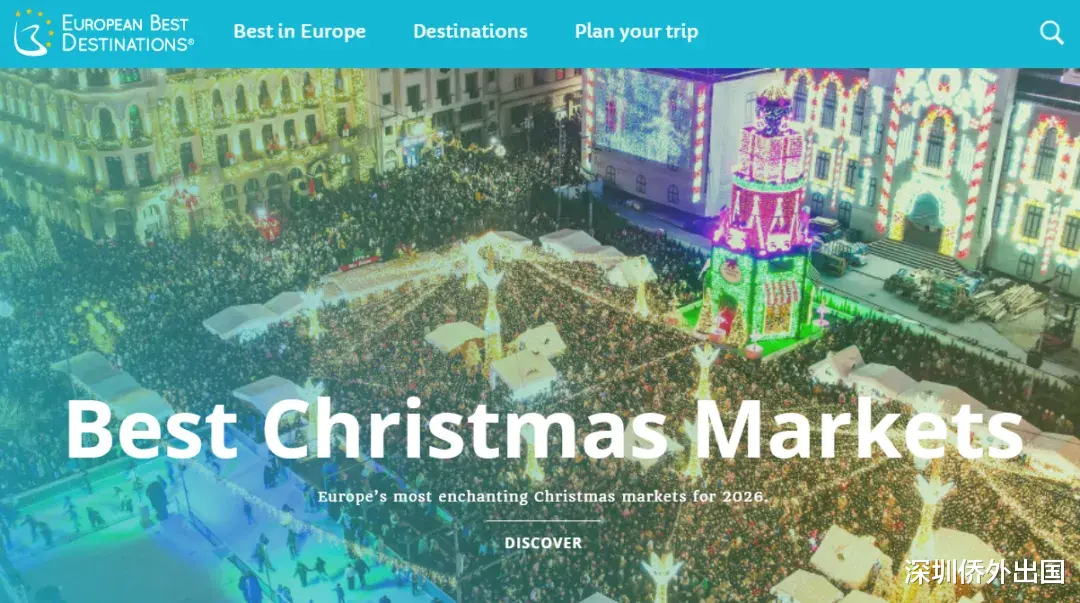The image size is (1080, 603).
Task: Click the European Best Destinations logo text
Action: pos(127,33)
